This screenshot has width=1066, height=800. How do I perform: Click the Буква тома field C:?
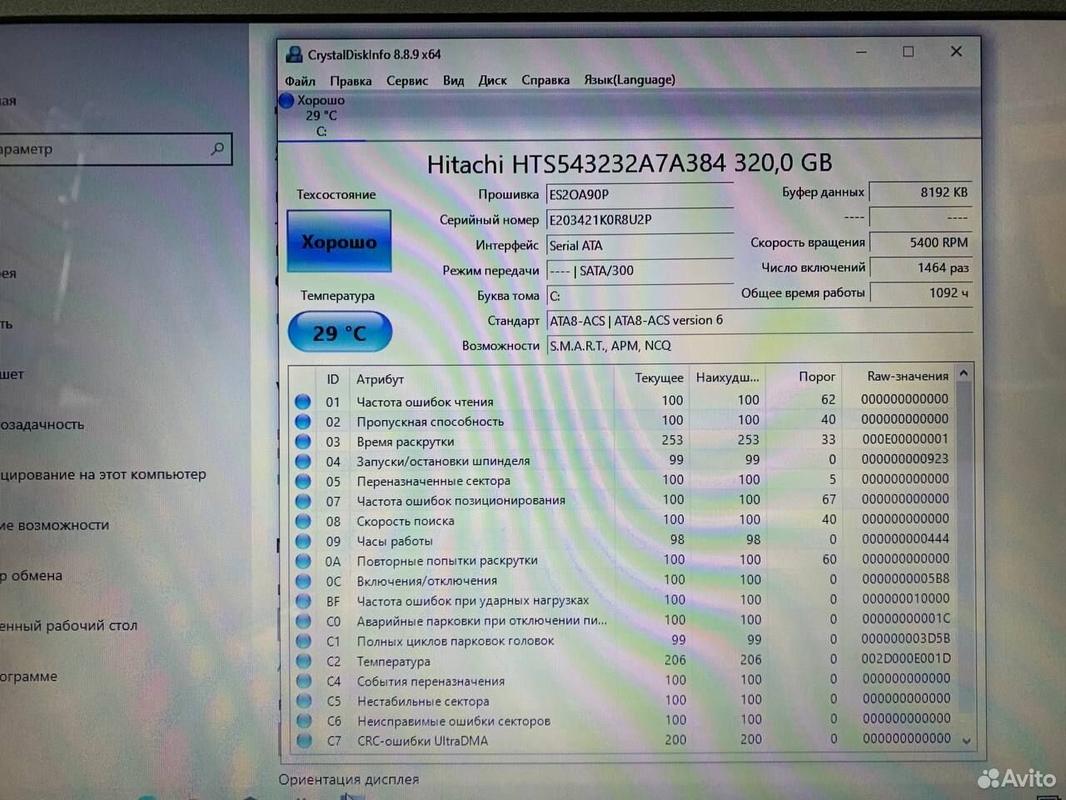(x=640, y=296)
